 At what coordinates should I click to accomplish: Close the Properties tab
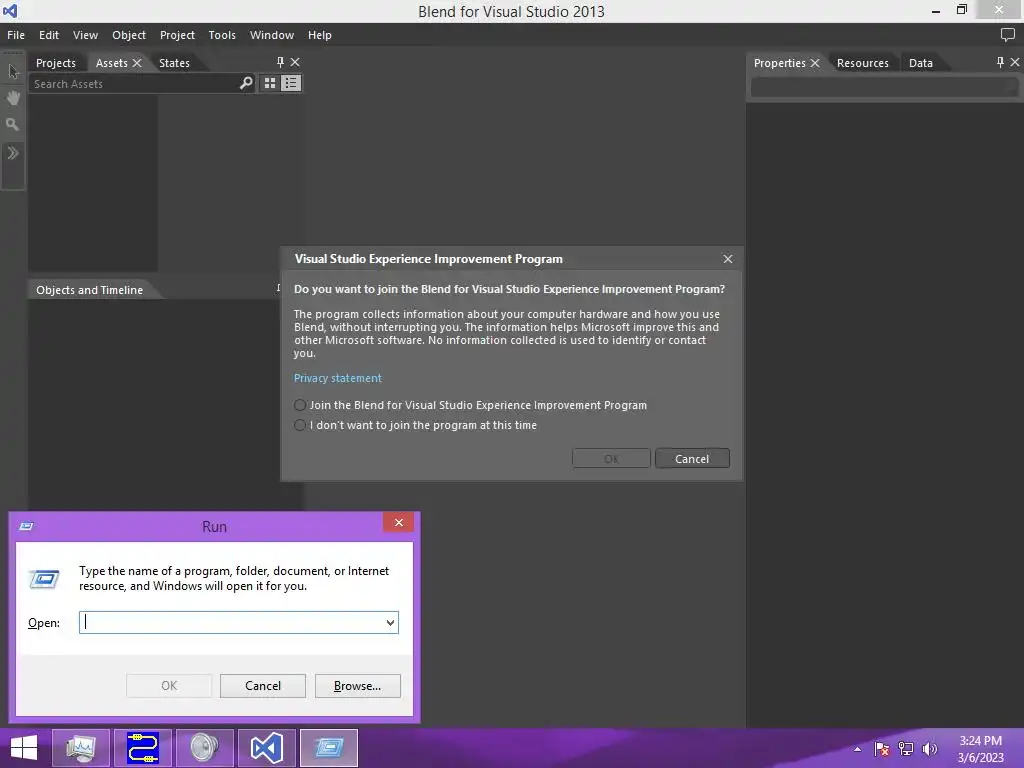coord(815,63)
